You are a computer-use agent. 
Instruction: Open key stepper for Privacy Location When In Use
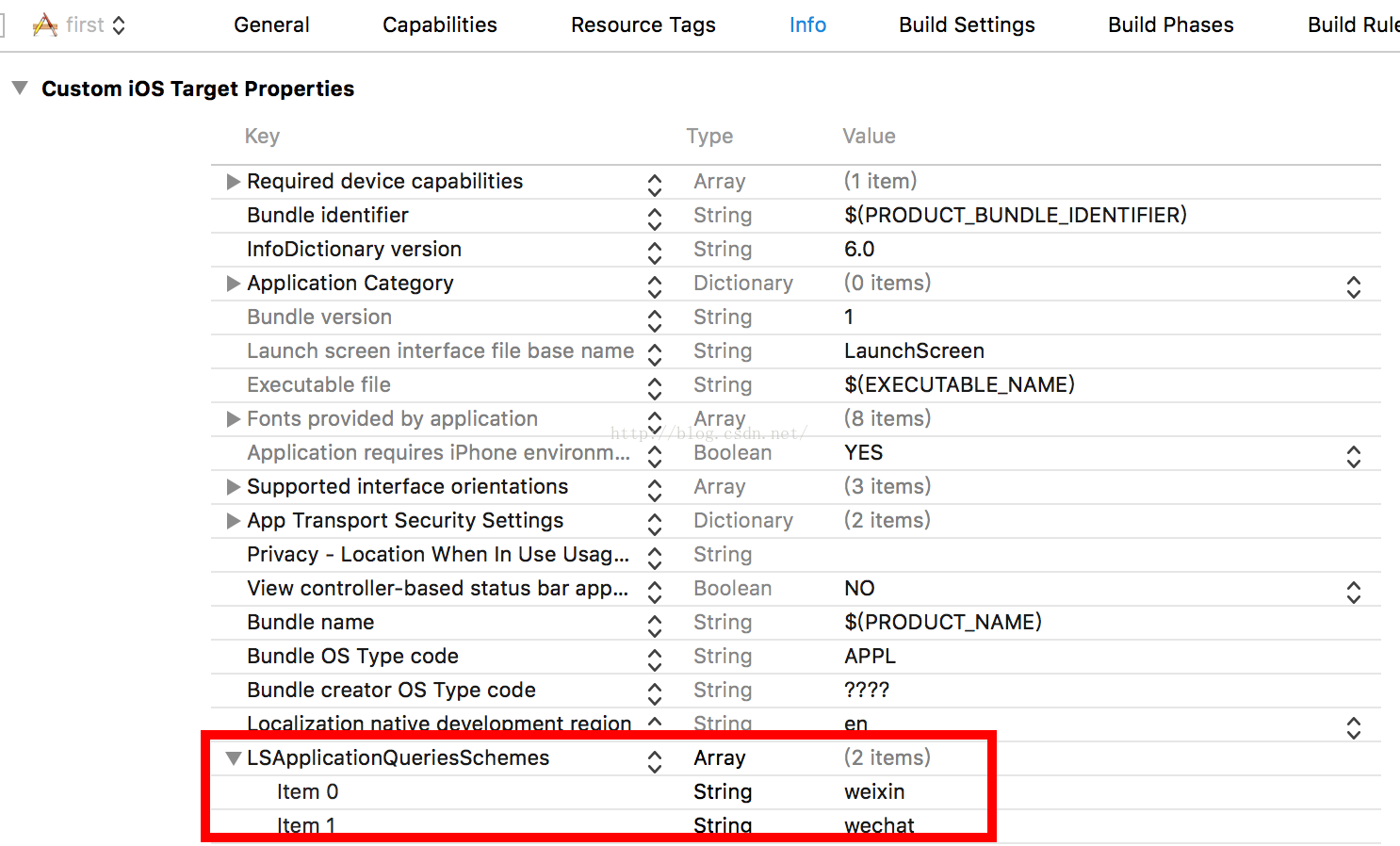pyautogui.click(x=655, y=558)
